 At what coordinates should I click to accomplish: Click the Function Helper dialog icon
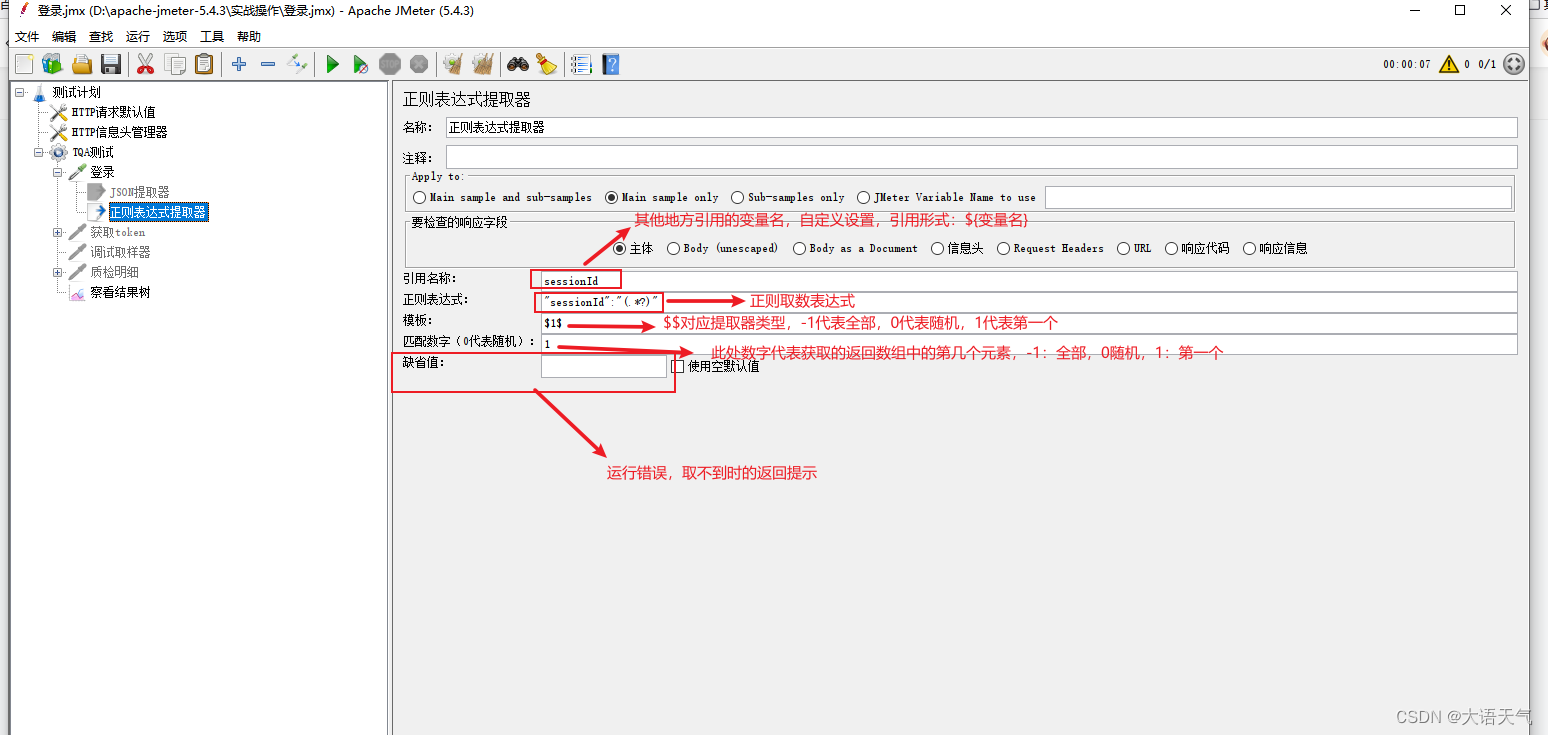point(581,64)
